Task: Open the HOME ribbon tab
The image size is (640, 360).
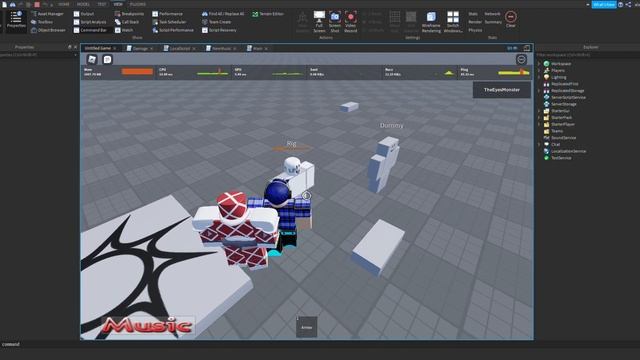Action: (x=64, y=4)
